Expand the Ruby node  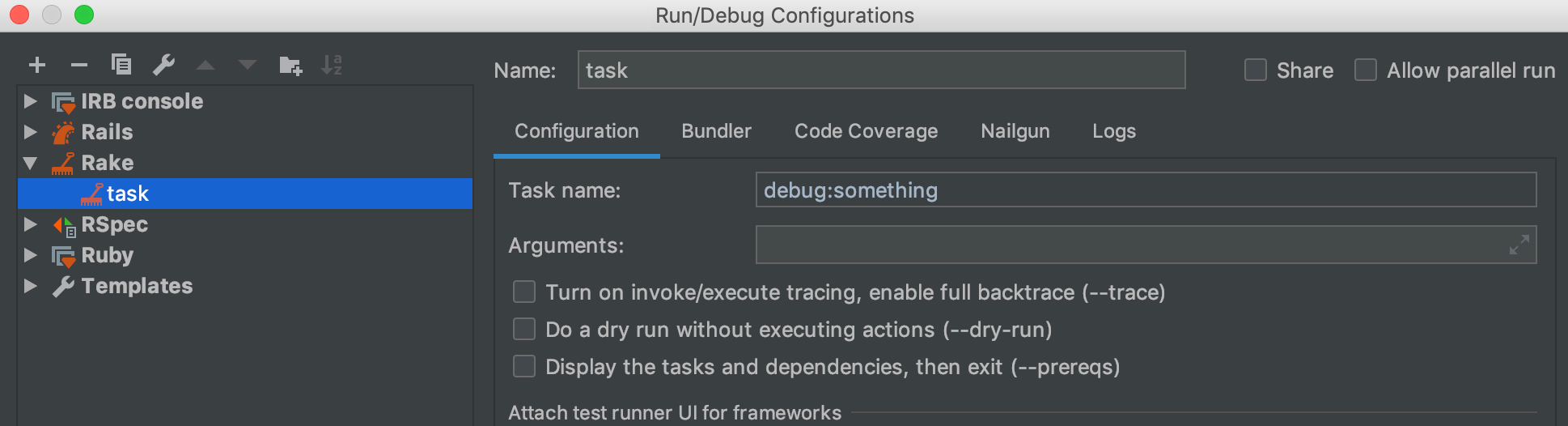31,255
